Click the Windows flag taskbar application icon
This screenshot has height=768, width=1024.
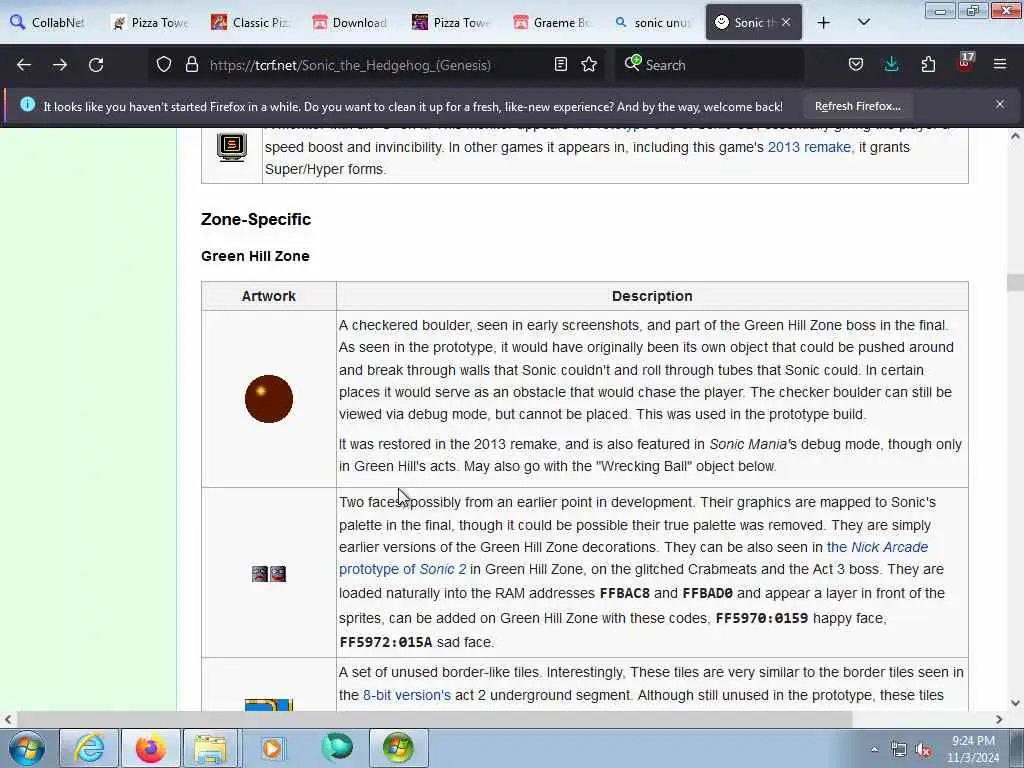click(x=398, y=748)
